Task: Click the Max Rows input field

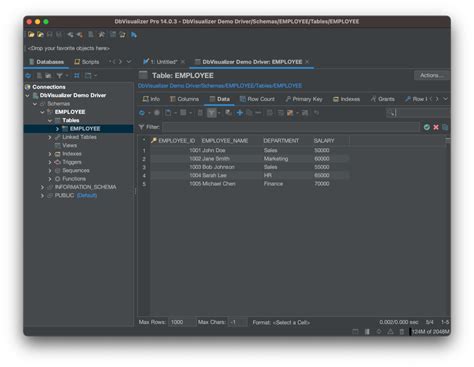Action: pyautogui.click(x=182, y=322)
